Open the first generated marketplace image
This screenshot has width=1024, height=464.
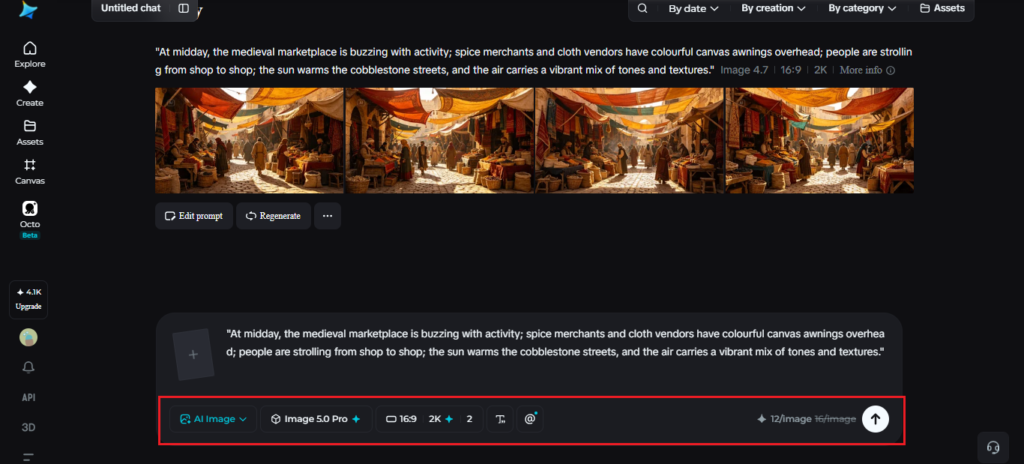[x=249, y=141]
